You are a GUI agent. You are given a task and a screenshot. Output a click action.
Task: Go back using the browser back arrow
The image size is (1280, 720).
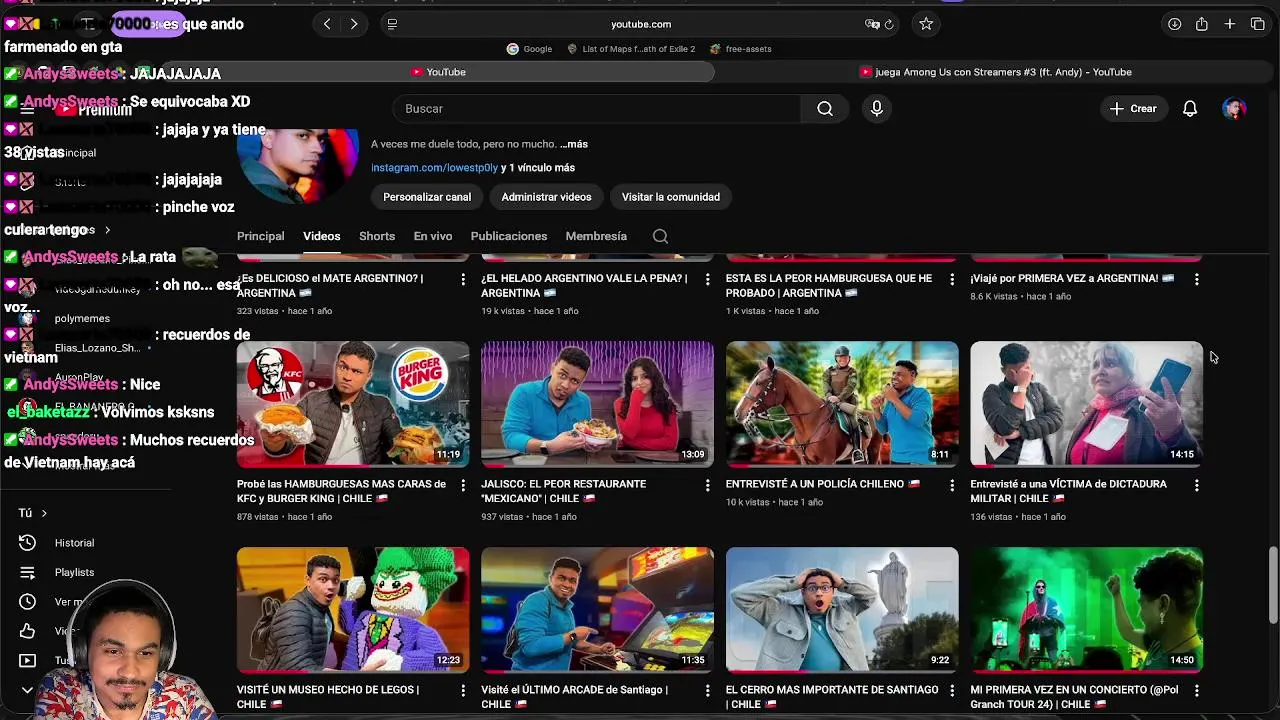point(327,24)
